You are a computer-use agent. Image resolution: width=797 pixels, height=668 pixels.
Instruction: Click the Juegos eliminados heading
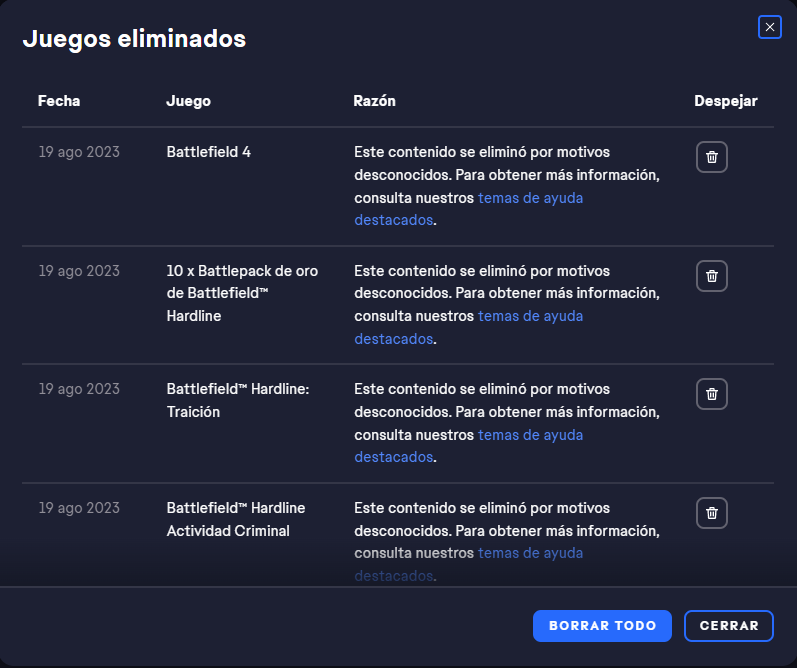click(134, 39)
